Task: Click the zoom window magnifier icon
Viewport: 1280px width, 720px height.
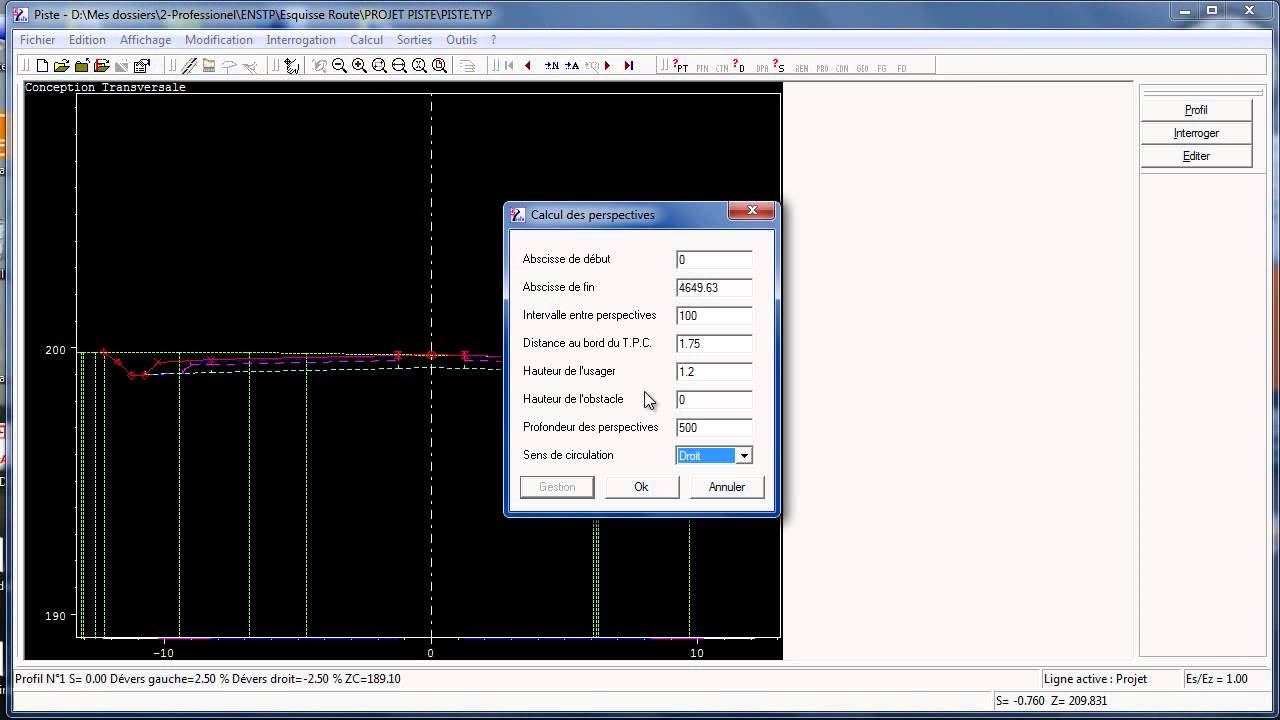Action: [379, 66]
